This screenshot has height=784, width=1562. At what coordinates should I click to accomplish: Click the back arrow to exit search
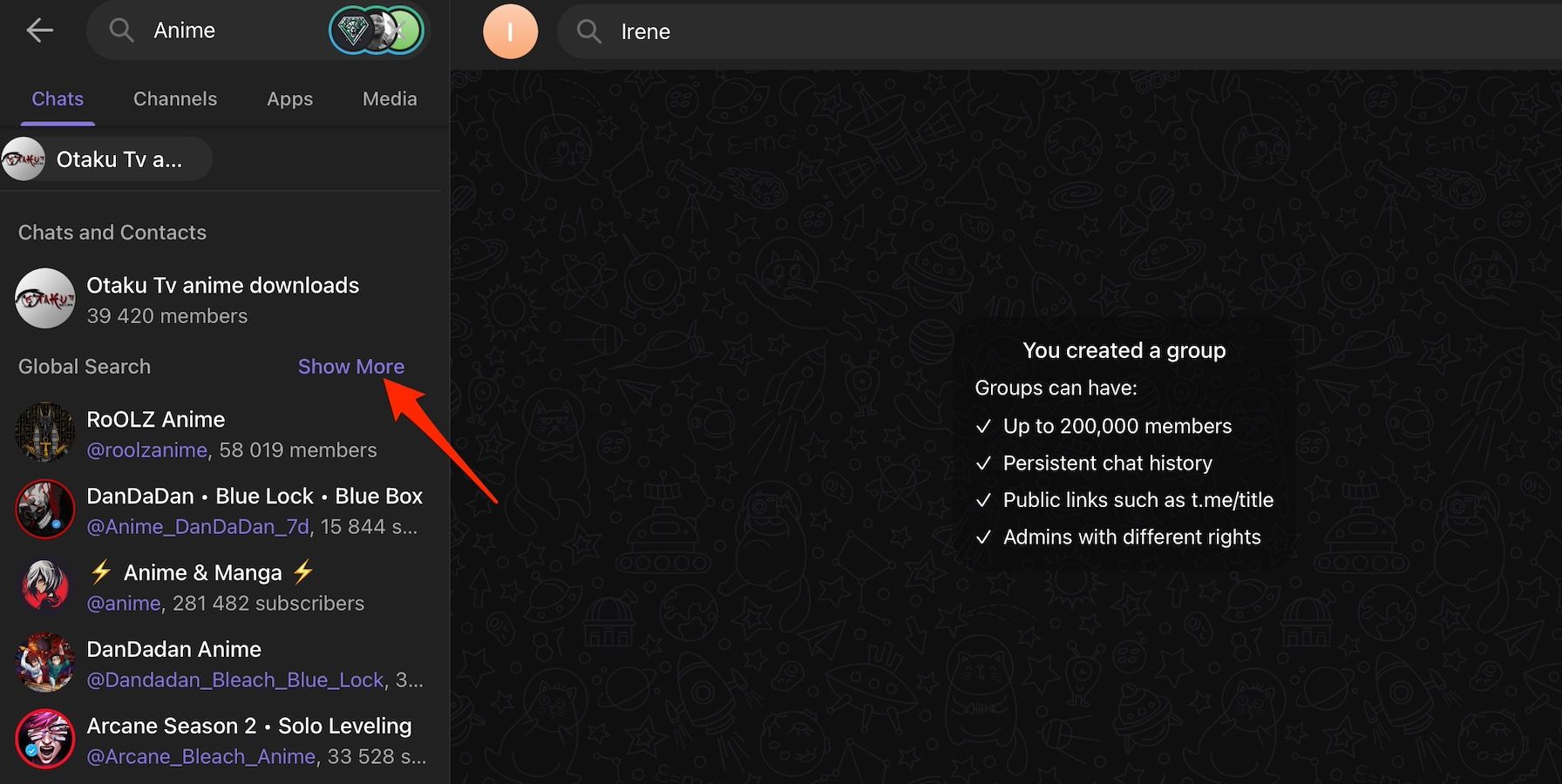pos(40,30)
